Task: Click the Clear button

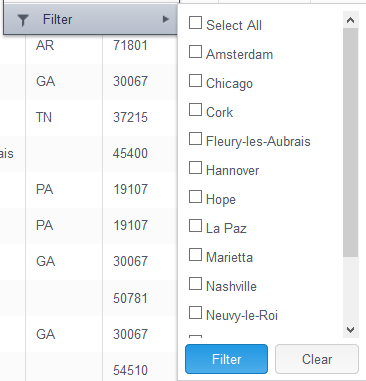Action: click(317, 359)
